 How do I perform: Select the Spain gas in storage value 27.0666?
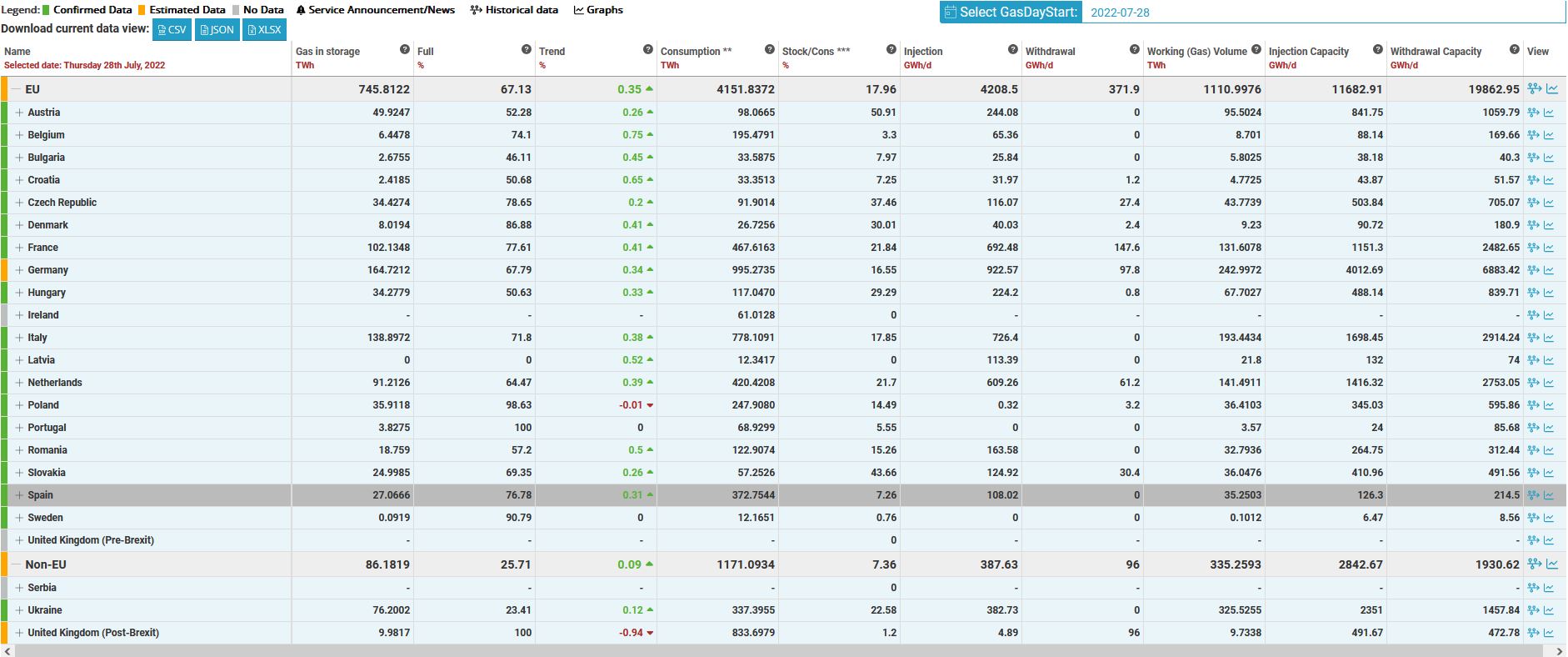click(x=391, y=495)
